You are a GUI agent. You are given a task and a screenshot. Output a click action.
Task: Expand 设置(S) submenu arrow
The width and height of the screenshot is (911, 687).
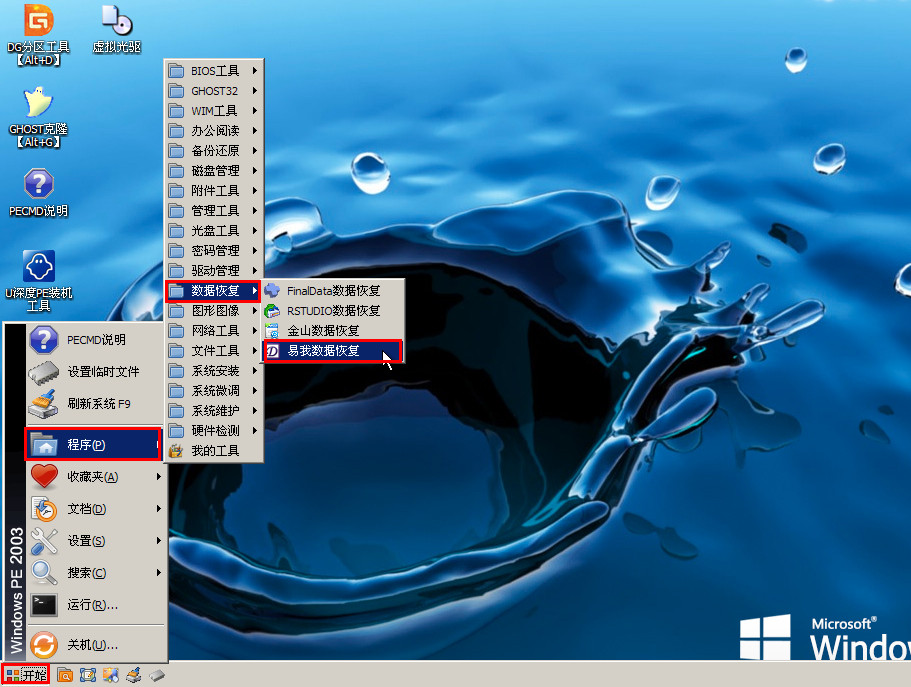click(x=159, y=541)
